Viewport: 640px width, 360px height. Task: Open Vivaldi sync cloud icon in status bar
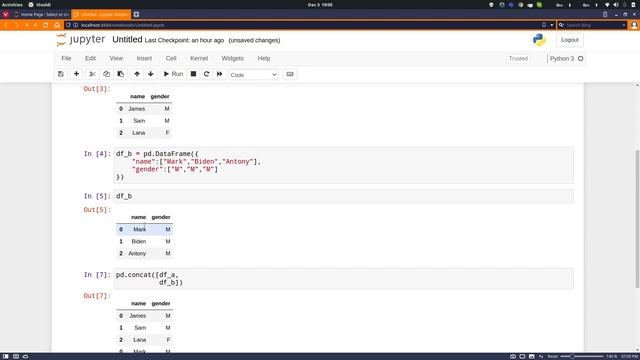pyautogui.click(x=25, y=356)
